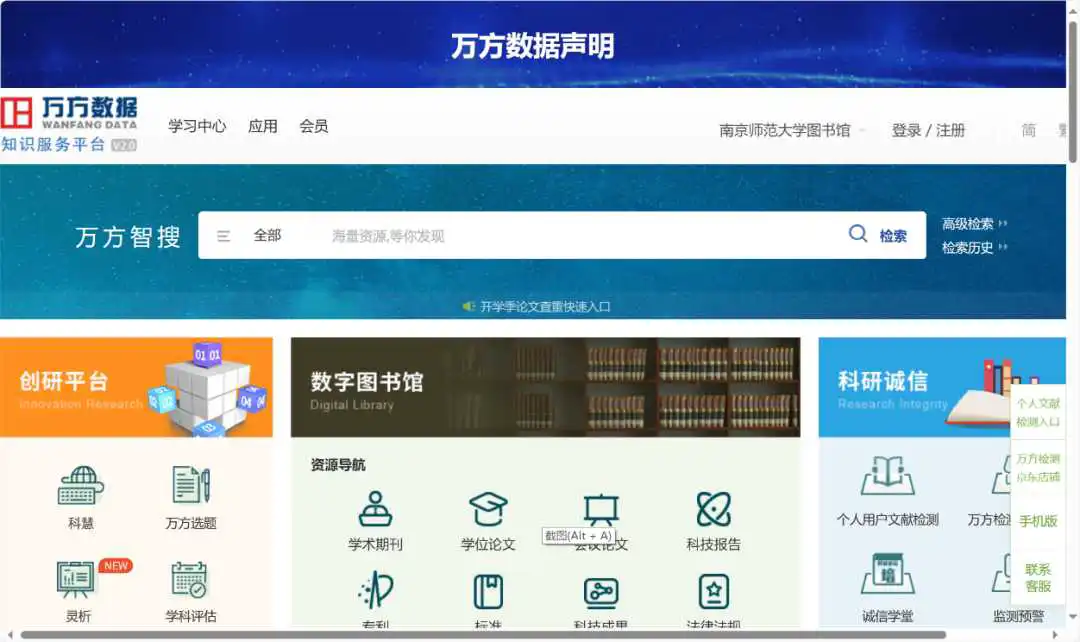The width and height of the screenshot is (1080, 642).
Task: Open the 会员 menu
Action: pos(313,126)
